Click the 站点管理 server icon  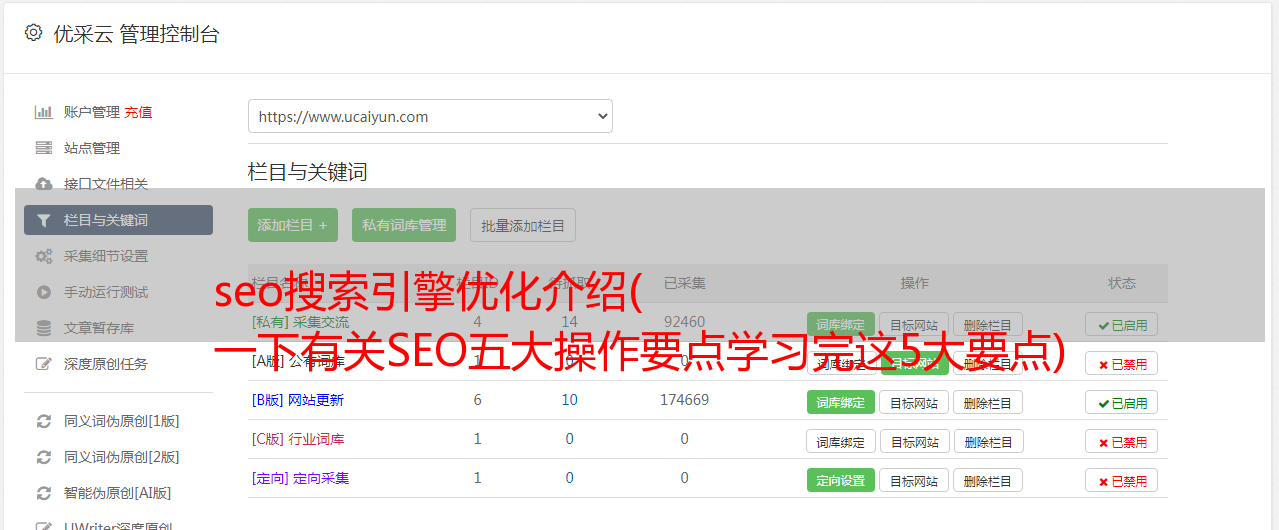(x=44, y=148)
